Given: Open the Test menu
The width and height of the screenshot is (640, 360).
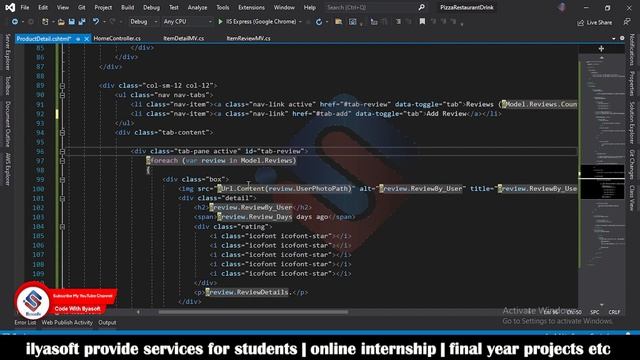Looking at the screenshot, I should click(173, 7).
